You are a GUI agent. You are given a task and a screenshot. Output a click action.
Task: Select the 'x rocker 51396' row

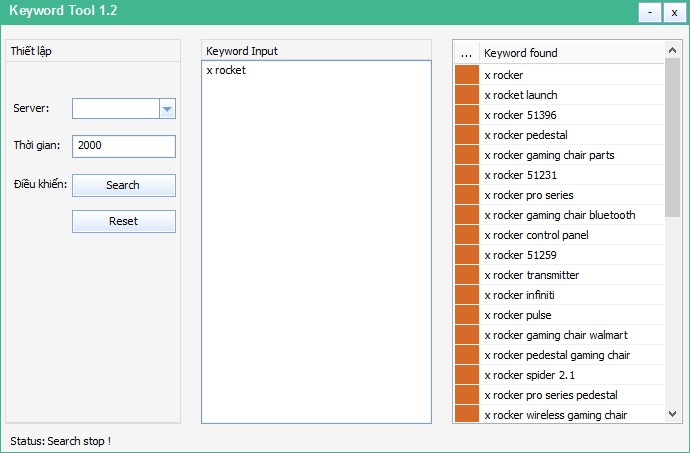pos(559,115)
